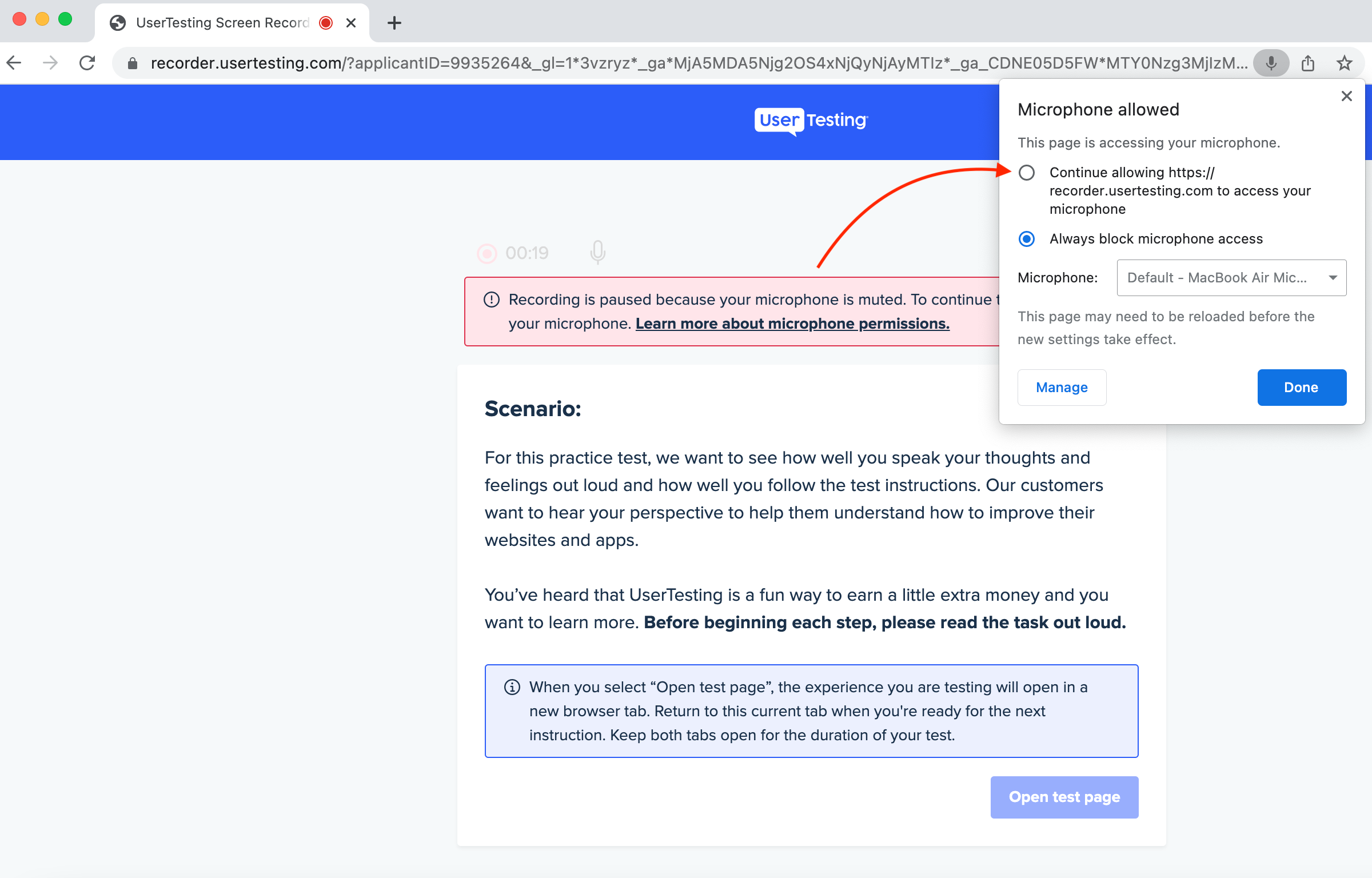Select the UserTesting Screen Recorder tab
The width and height of the screenshot is (1372, 878).
(232, 23)
